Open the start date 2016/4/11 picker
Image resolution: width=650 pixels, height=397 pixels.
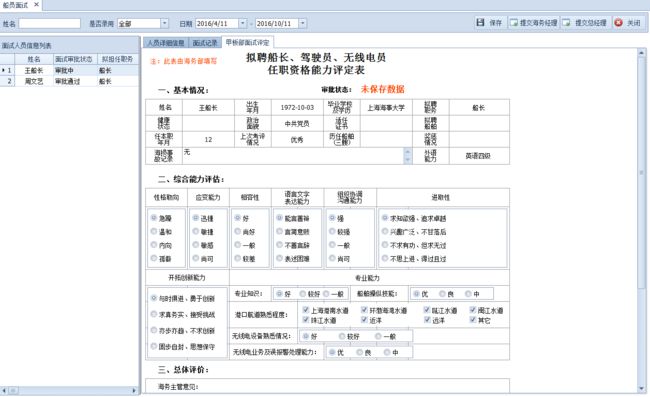[x=243, y=24]
